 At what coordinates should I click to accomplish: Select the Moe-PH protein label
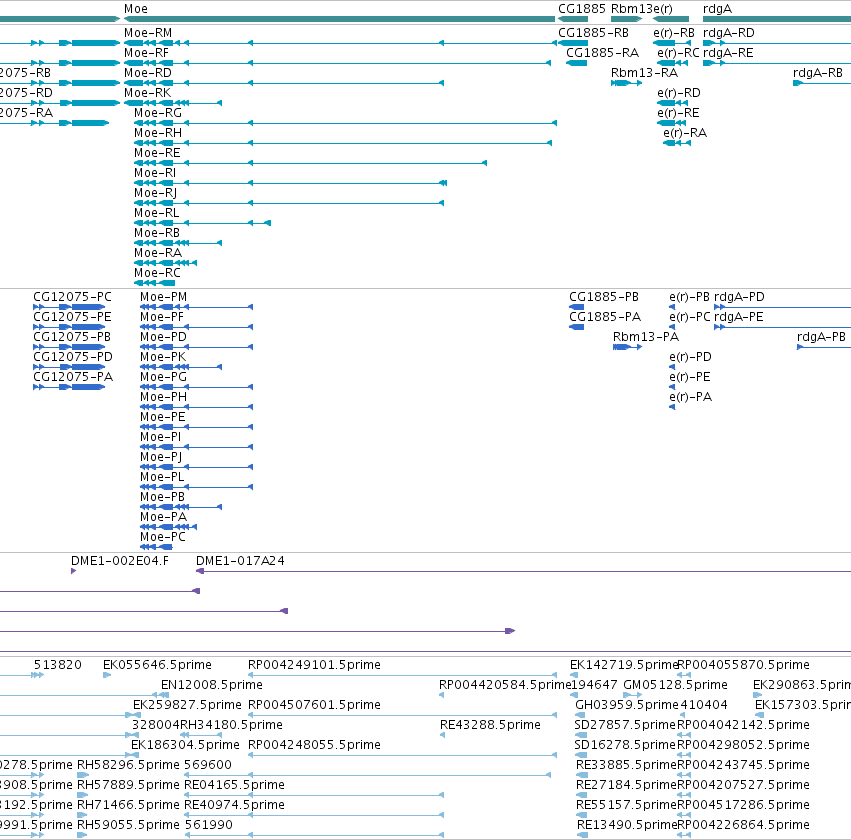coord(163,398)
